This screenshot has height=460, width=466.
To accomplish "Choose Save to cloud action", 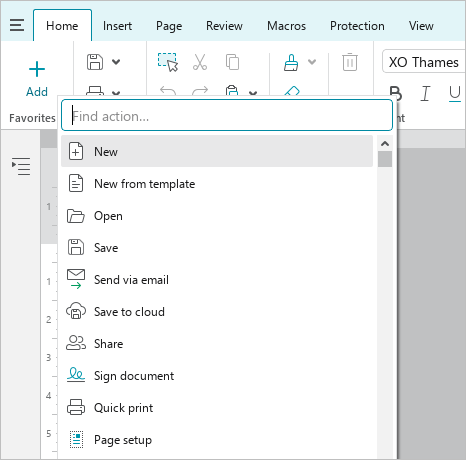I will pos(217,312).
